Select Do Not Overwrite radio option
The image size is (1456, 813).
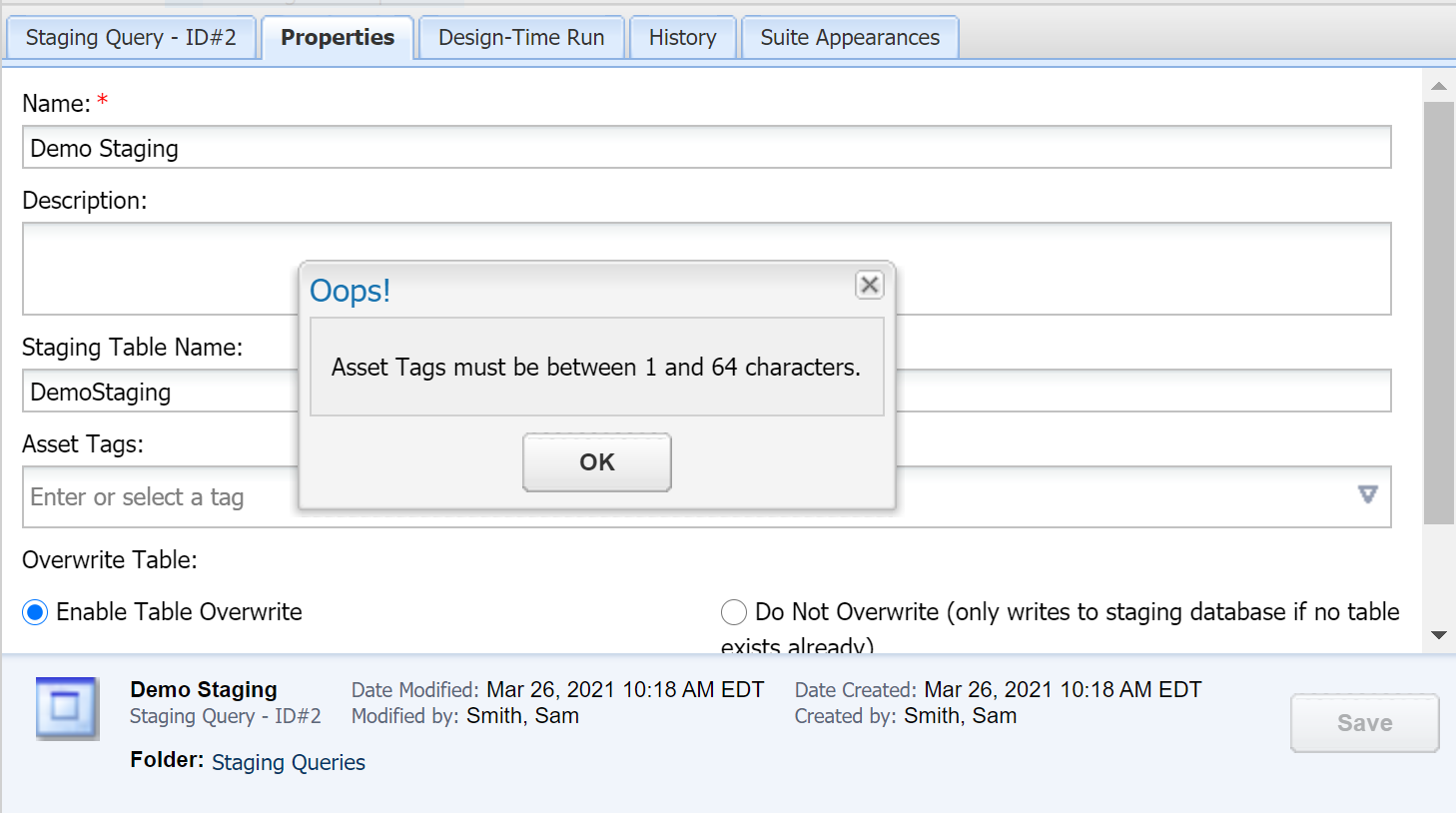734,612
